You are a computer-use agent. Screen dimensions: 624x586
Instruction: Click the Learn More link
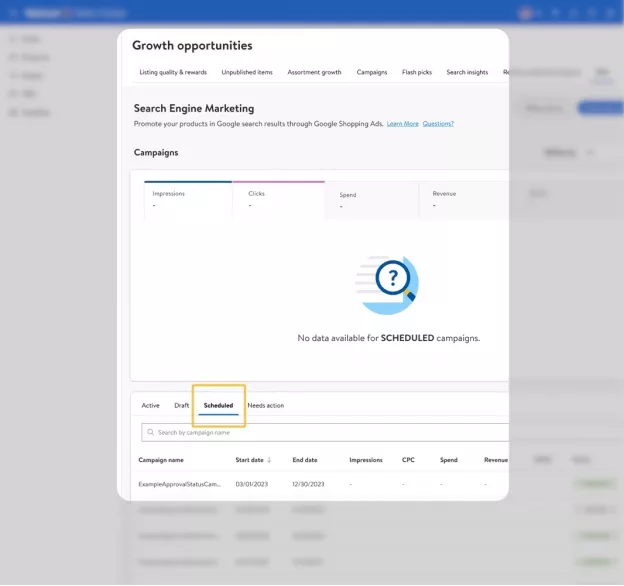pyautogui.click(x=402, y=124)
